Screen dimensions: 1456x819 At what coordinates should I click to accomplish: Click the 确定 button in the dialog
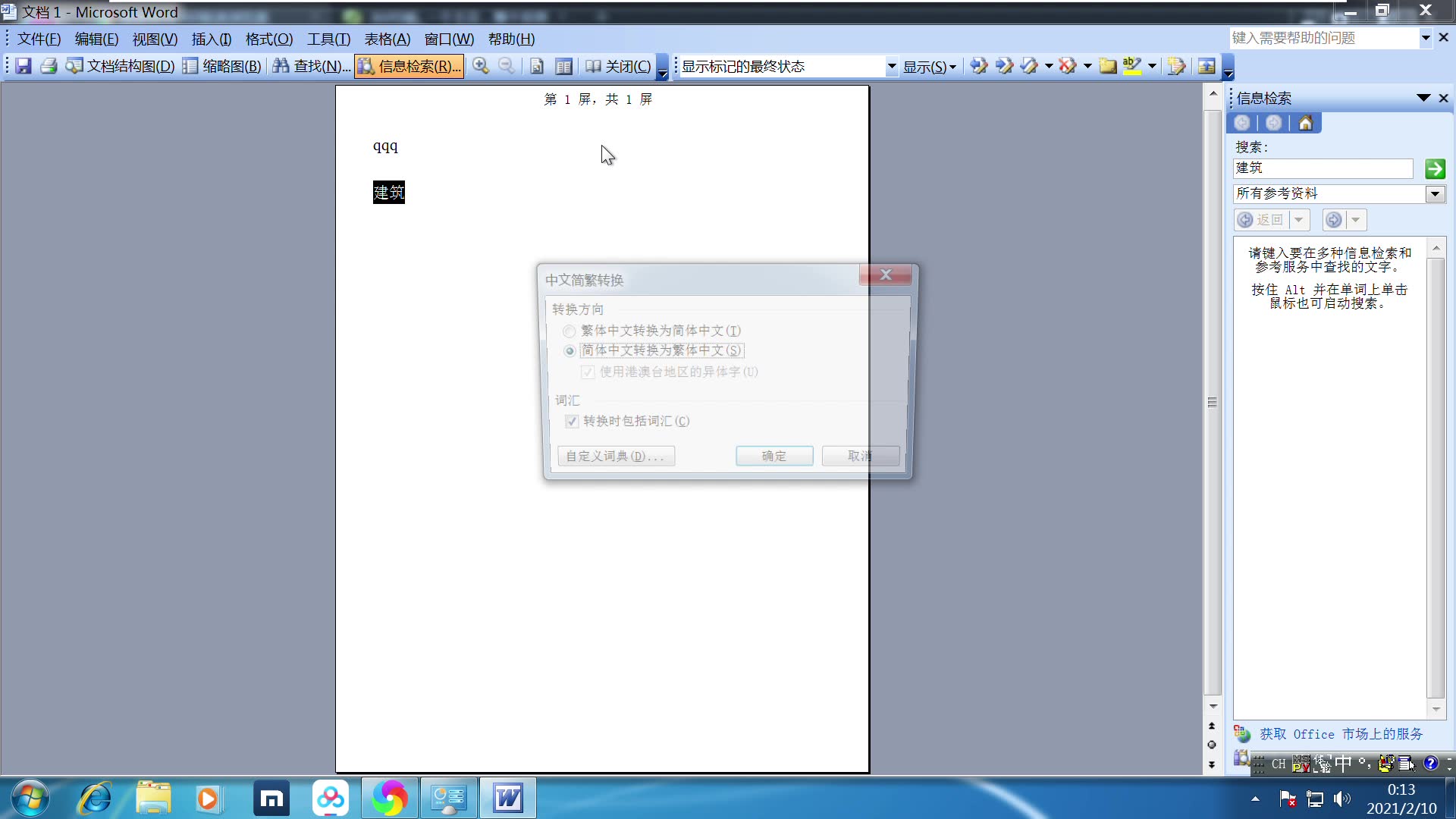click(x=773, y=456)
